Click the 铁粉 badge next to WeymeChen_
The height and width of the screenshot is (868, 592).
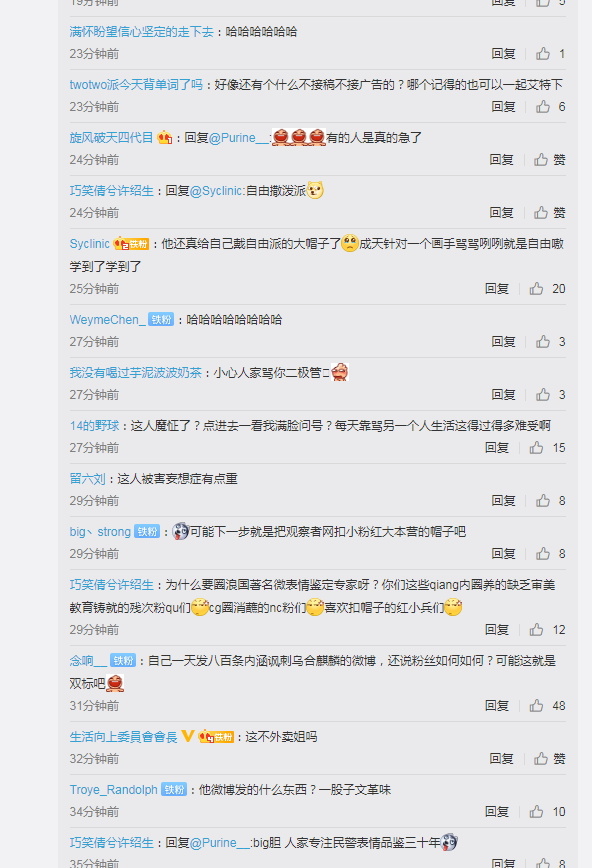pyautogui.click(x=161, y=319)
